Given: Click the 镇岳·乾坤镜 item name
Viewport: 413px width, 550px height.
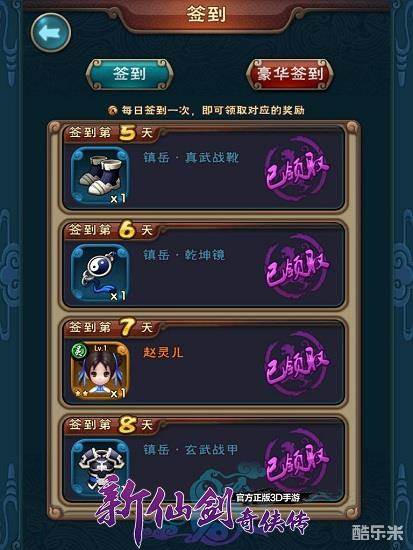Looking at the screenshot, I should (x=184, y=255).
